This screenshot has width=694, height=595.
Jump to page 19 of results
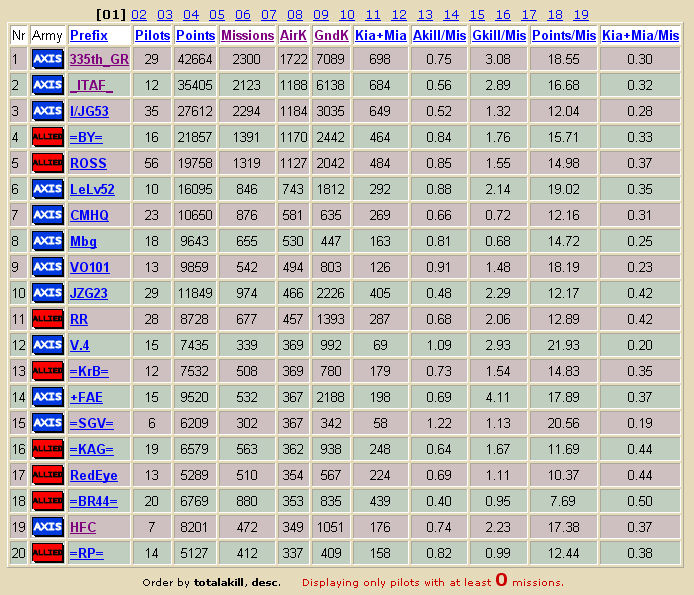[x=581, y=15]
